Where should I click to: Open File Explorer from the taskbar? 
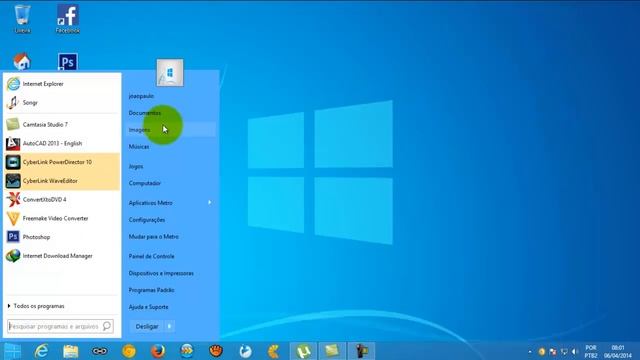(x=71, y=351)
